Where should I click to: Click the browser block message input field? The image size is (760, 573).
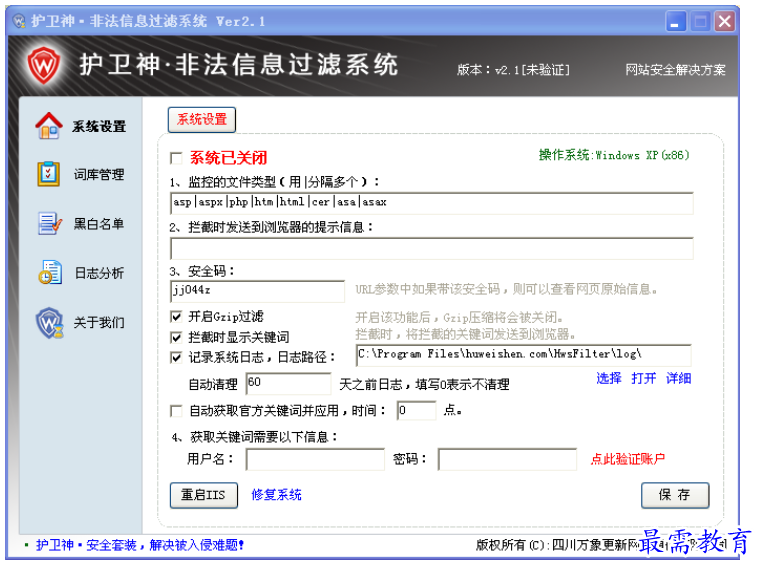[432, 248]
